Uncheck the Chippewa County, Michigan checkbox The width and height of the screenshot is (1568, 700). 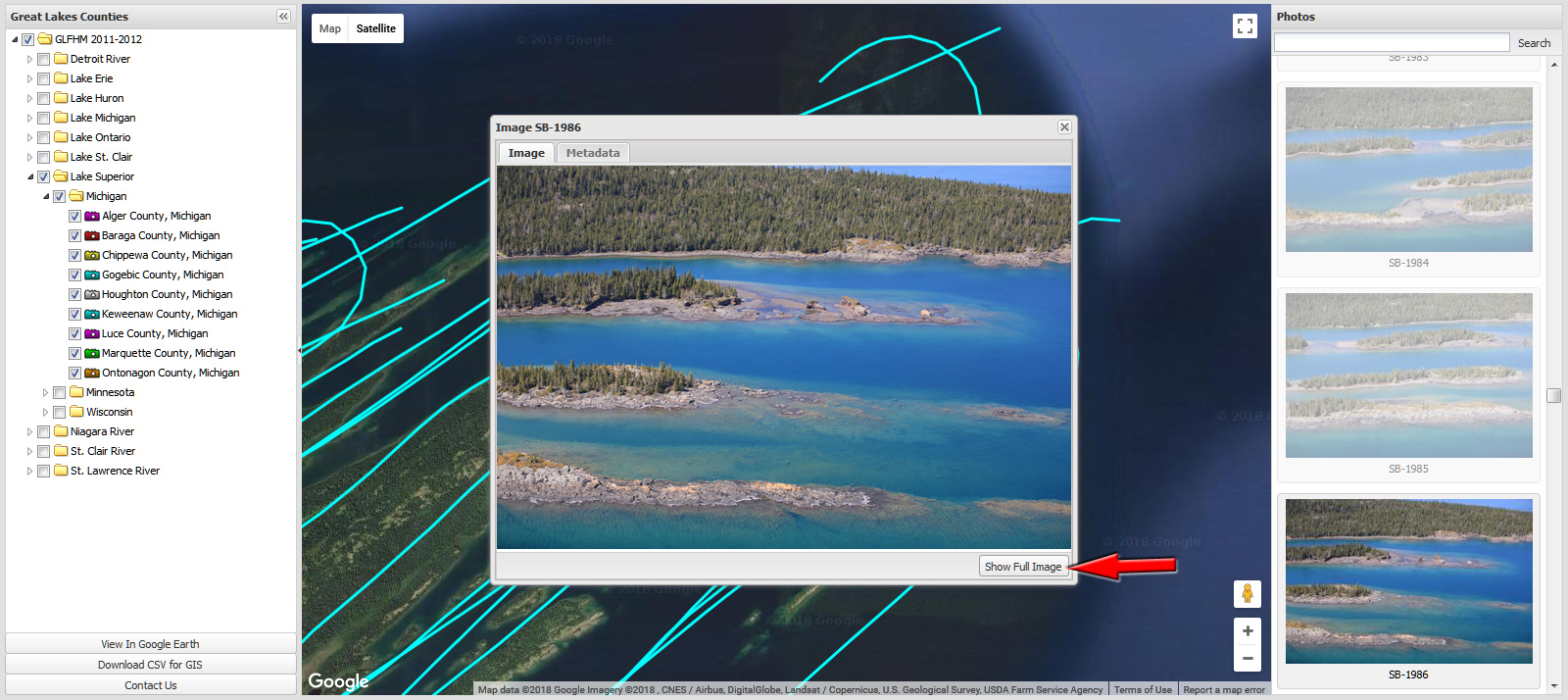click(x=74, y=255)
